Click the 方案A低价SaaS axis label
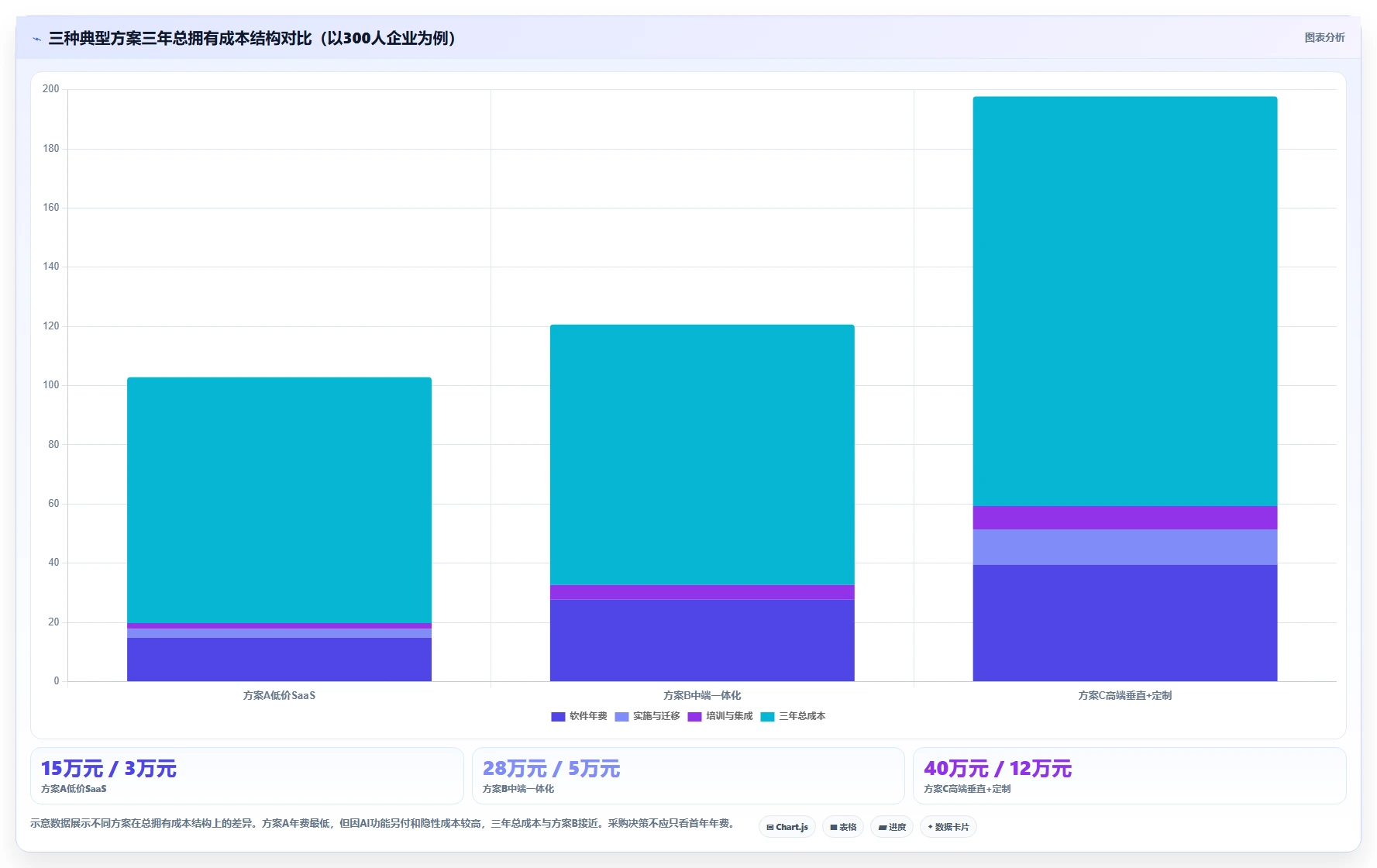Image resolution: width=1377 pixels, height=868 pixels. tap(279, 696)
